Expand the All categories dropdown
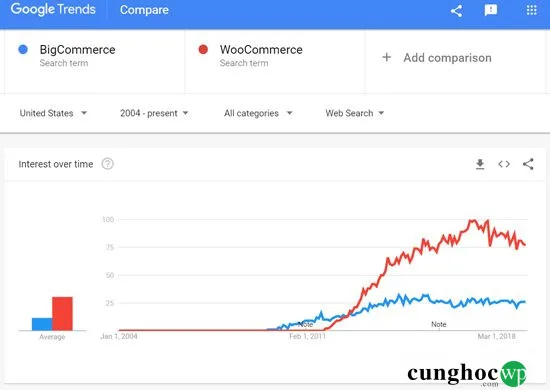This screenshot has height=390, width=550. click(x=258, y=113)
